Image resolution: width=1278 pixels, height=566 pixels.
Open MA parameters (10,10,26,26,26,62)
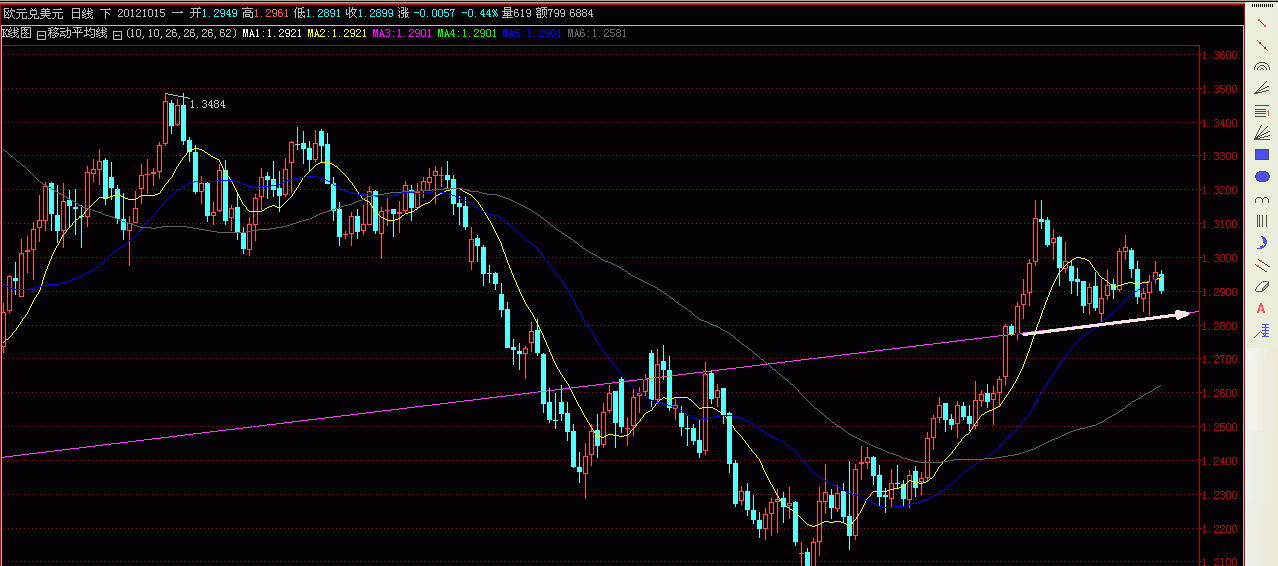181,33
